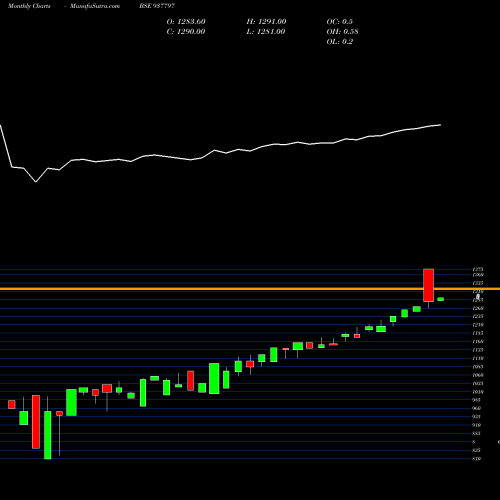Click the 1060 price axis label
The height and width of the screenshot is (500, 500).
pyautogui.click(x=478, y=375)
